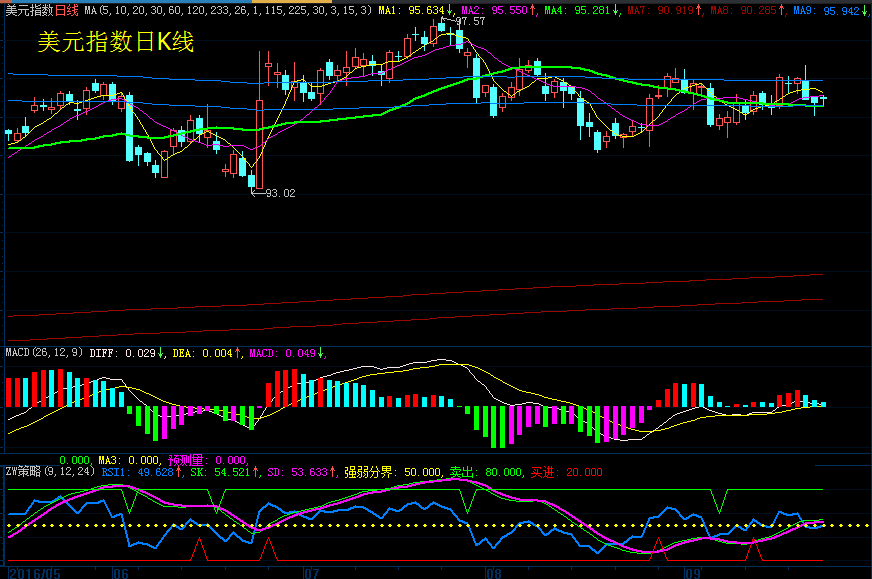Select the MA1 95.634 legend value
Viewport: 872px width, 579px height.
tap(415, 9)
